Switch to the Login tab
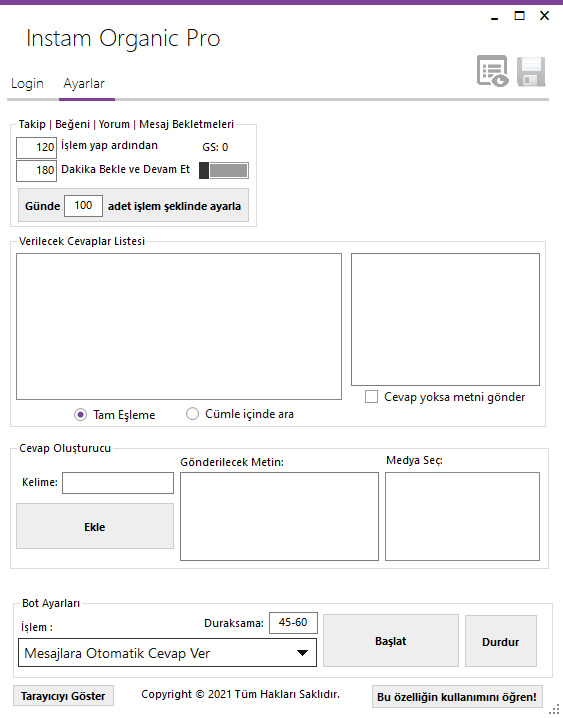The width and height of the screenshot is (563, 718). pyautogui.click(x=27, y=84)
